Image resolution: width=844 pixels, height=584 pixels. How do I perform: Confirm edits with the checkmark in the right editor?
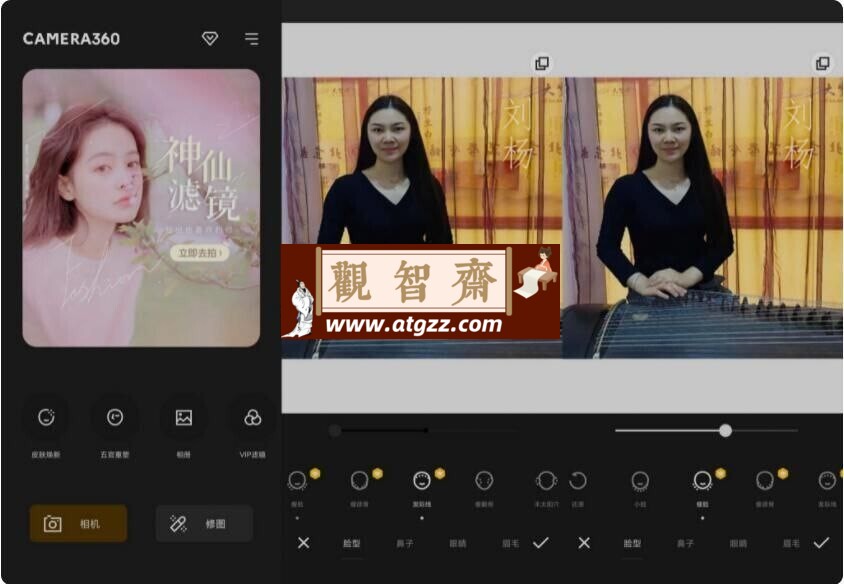pos(821,543)
